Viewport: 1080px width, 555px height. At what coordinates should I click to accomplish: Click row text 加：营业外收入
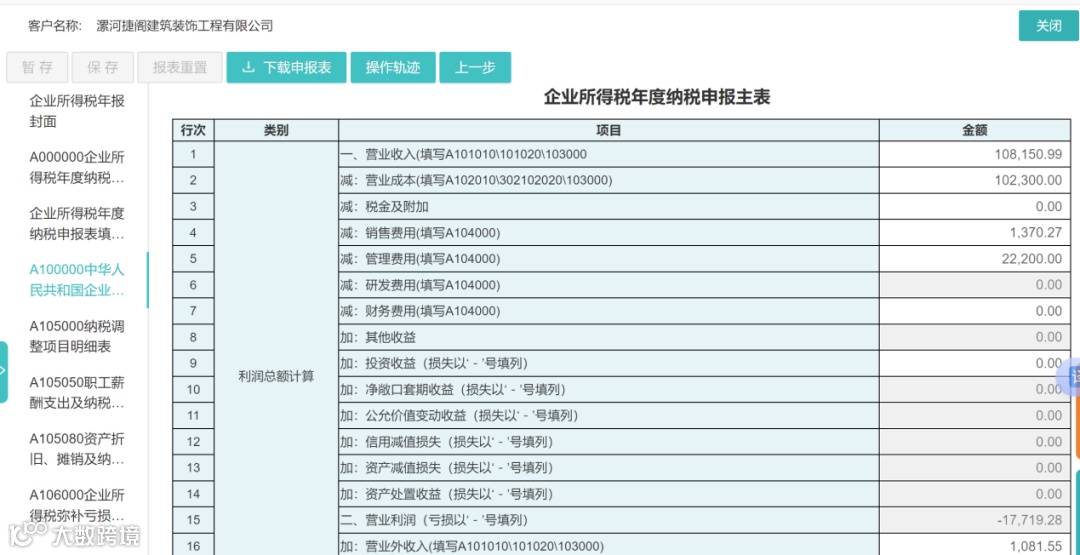(x=472, y=547)
